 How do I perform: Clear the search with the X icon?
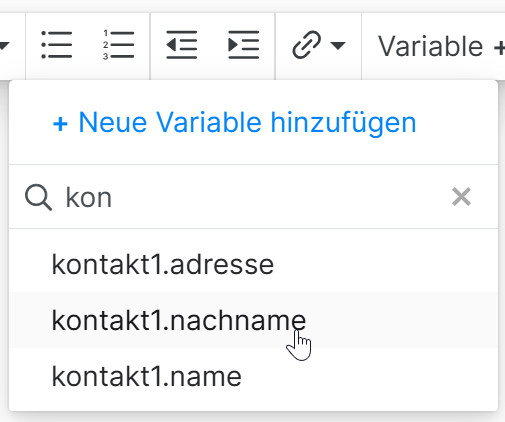click(x=461, y=197)
